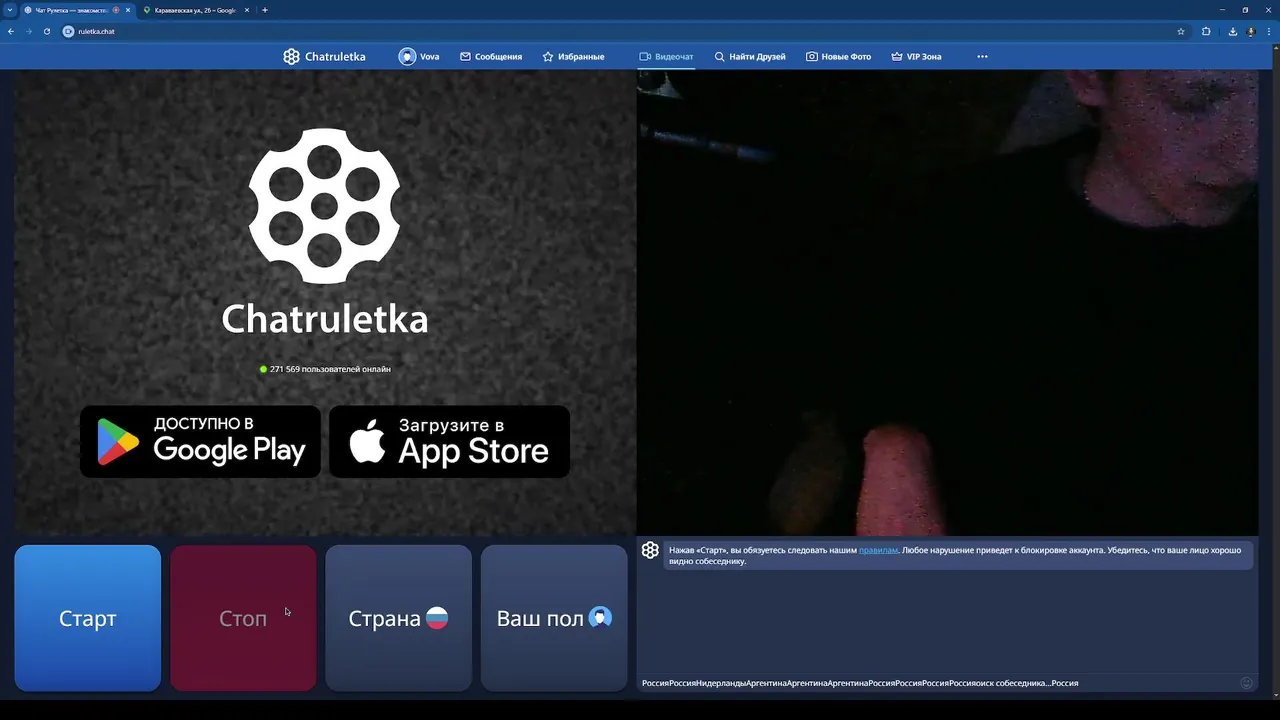Click the photo icon next to Новые Фото
The image size is (1280, 720).
[x=812, y=57]
